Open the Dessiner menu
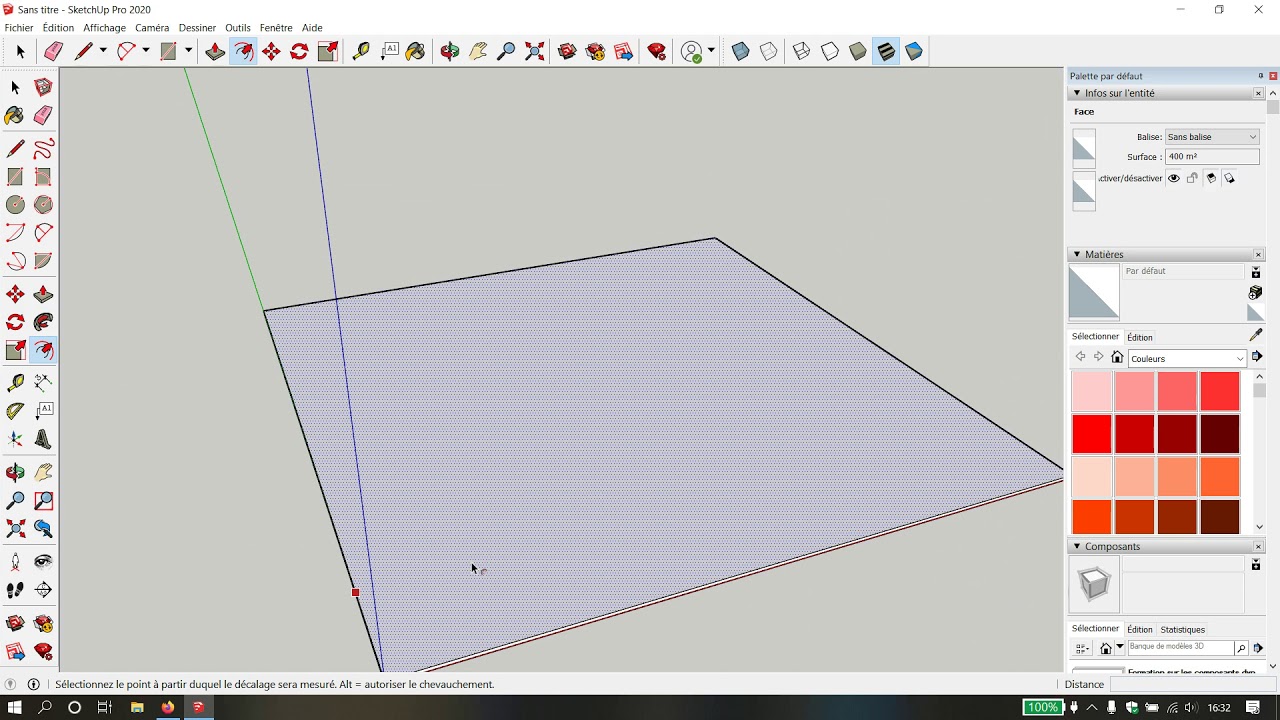The image size is (1280, 720). click(197, 28)
